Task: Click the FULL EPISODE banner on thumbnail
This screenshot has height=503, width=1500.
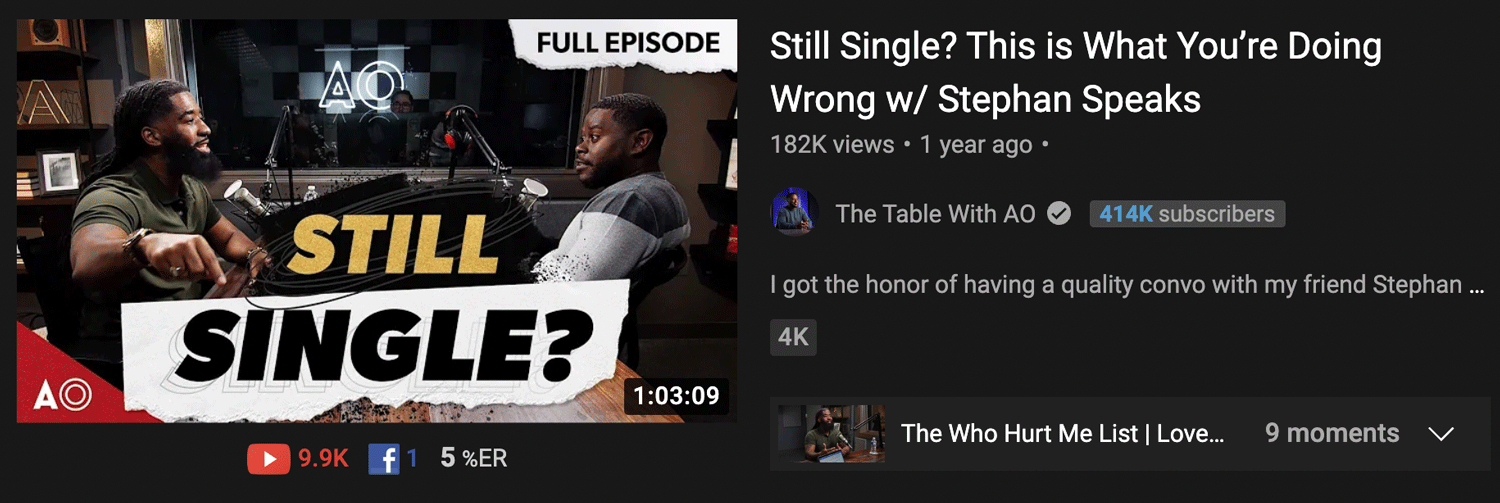Action: [x=628, y=43]
